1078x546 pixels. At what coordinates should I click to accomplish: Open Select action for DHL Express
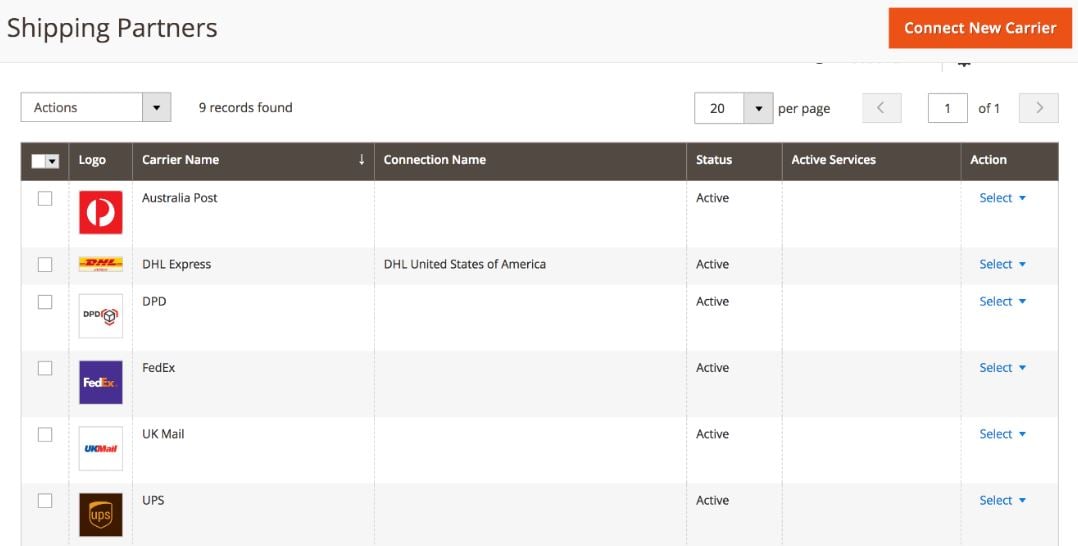(1002, 264)
